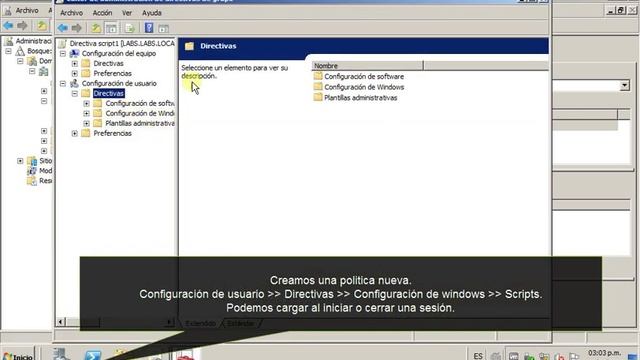Select Configuración del equipo in the tree
Viewport: 640px width, 360px height.
(118, 53)
